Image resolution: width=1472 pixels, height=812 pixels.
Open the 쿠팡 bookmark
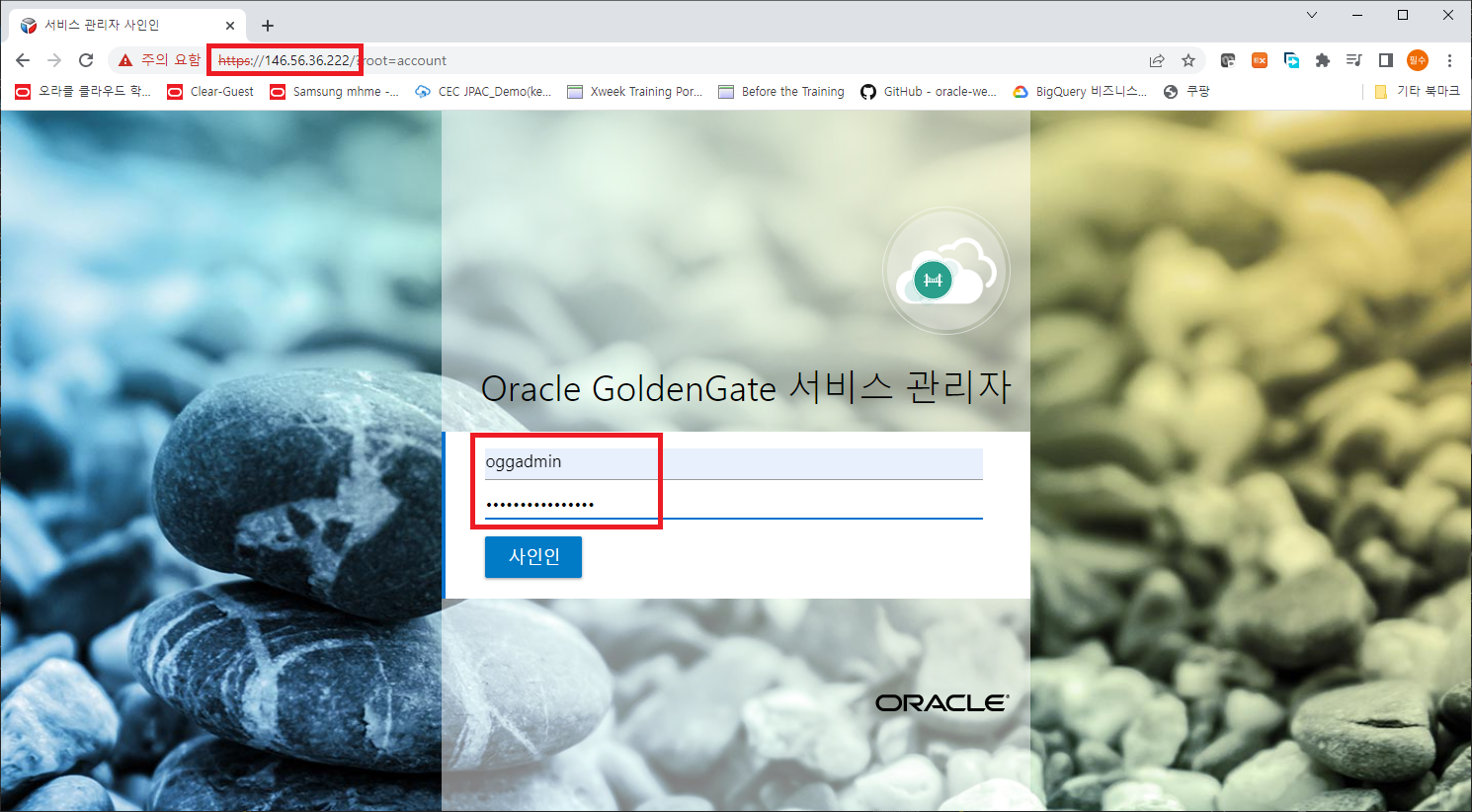point(1186,91)
